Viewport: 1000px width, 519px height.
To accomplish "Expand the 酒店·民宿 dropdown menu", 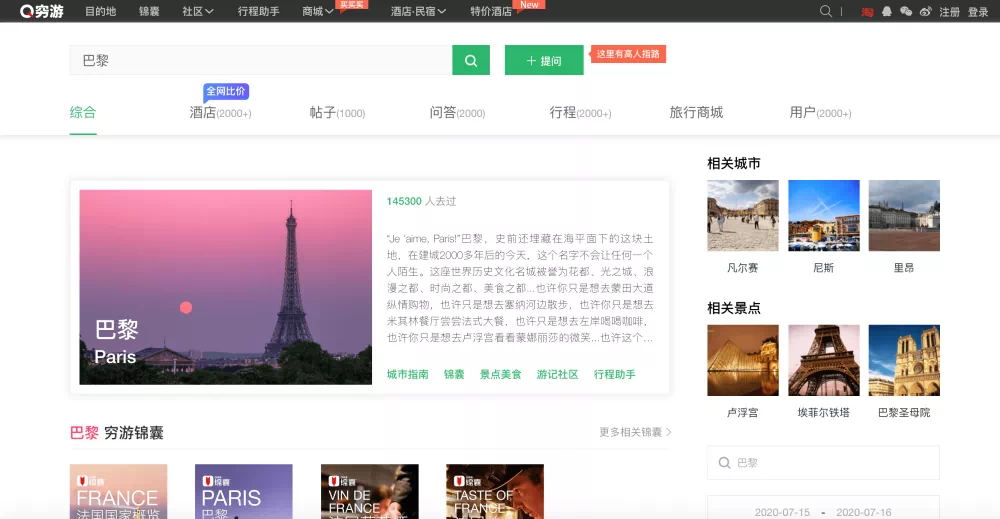I will coord(418,11).
